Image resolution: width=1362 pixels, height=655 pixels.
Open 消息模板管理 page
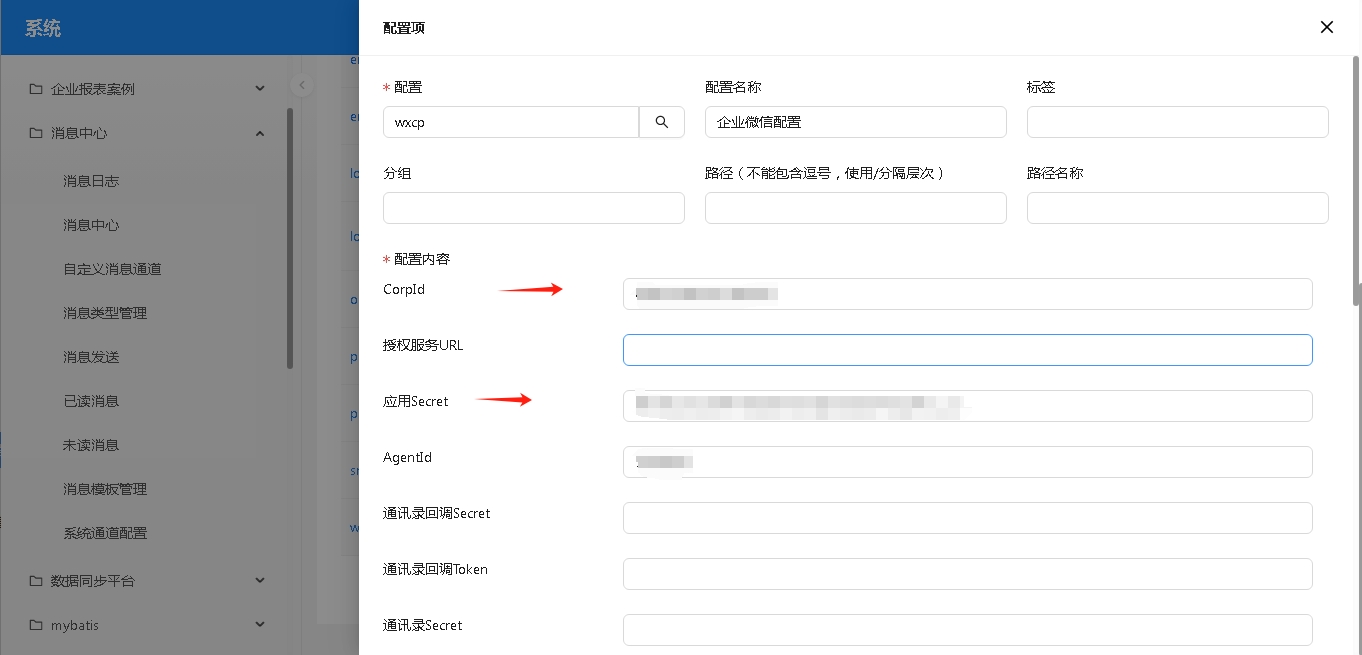105,489
